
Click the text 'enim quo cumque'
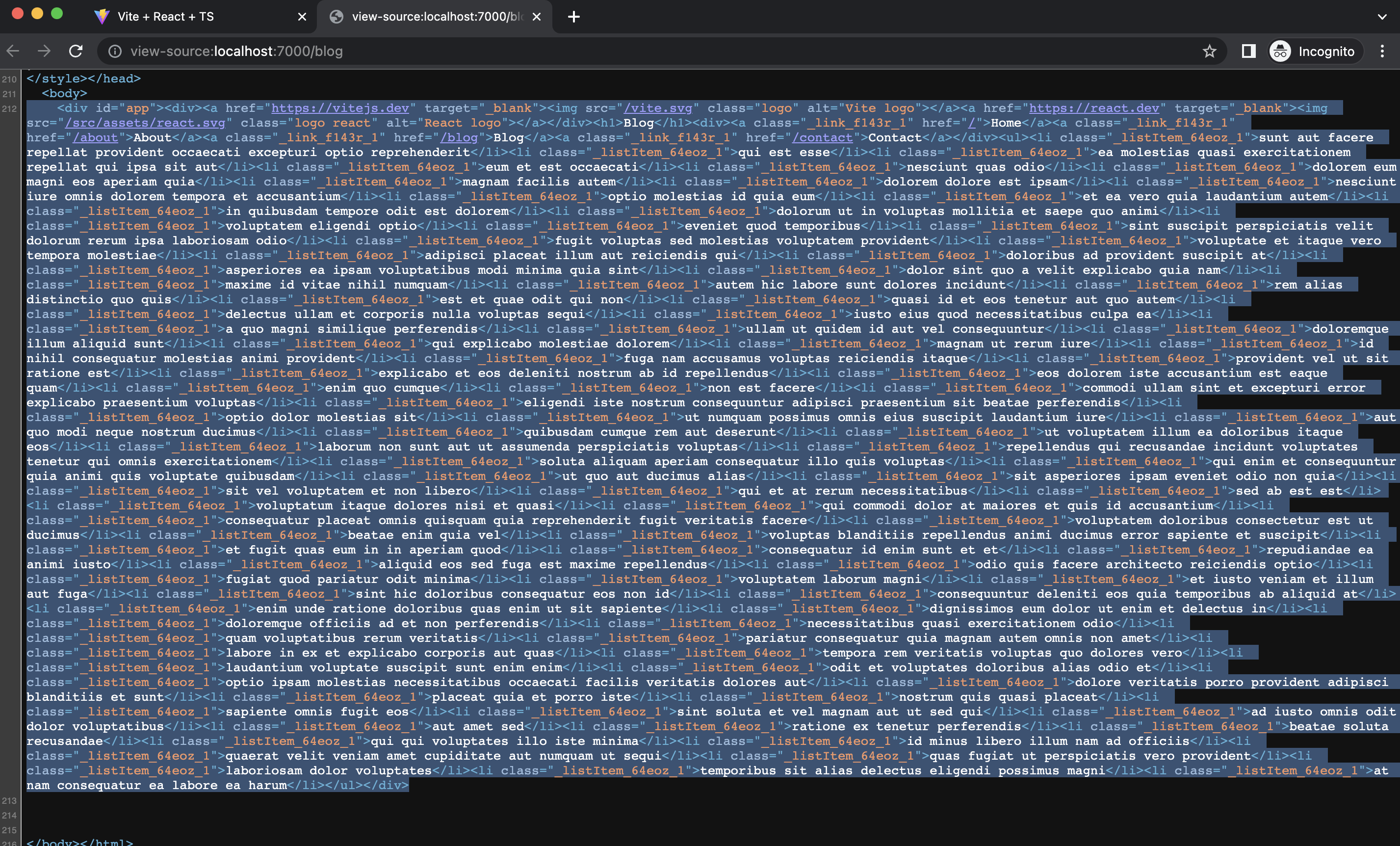[383, 388]
